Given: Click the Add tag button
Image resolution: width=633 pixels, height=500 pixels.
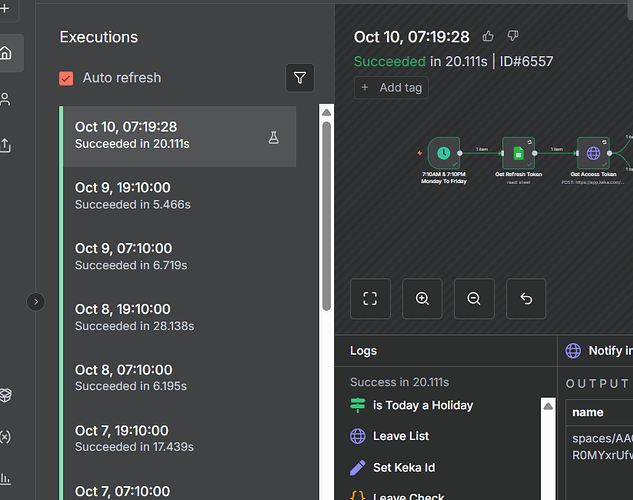Looking at the screenshot, I should [x=391, y=88].
